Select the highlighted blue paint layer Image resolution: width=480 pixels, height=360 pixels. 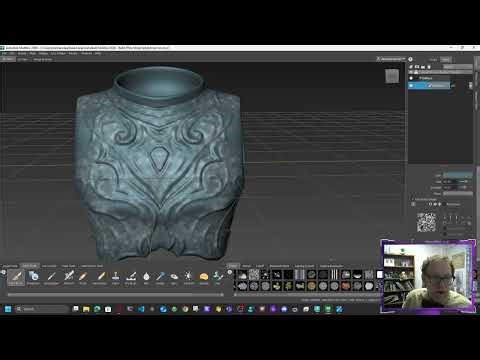429,86
